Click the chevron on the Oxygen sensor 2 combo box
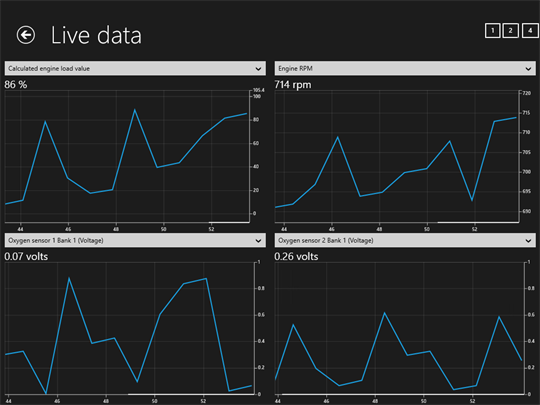This screenshot has width=540, height=405. tap(528, 241)
